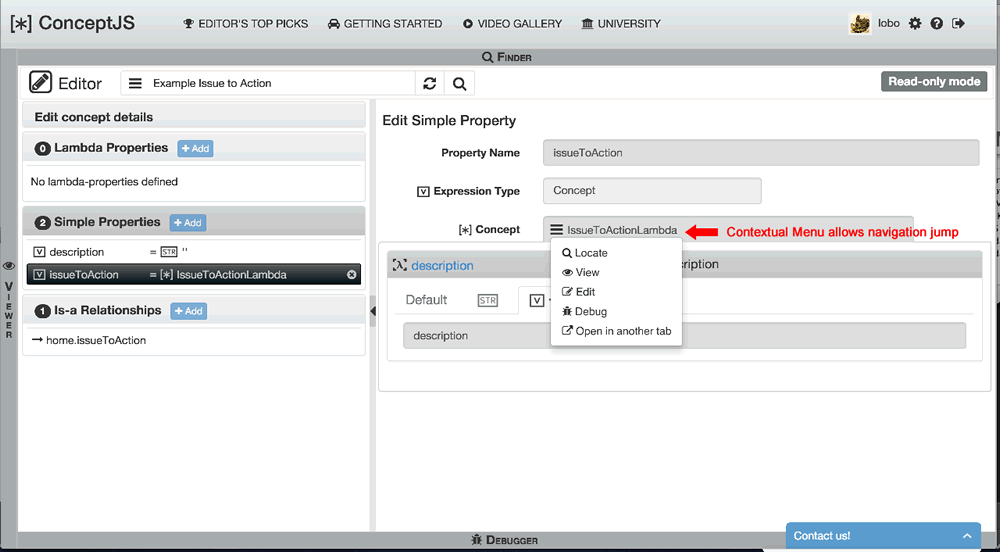
Task: Click the Editor pencil icon
Action: coord(41,83)
